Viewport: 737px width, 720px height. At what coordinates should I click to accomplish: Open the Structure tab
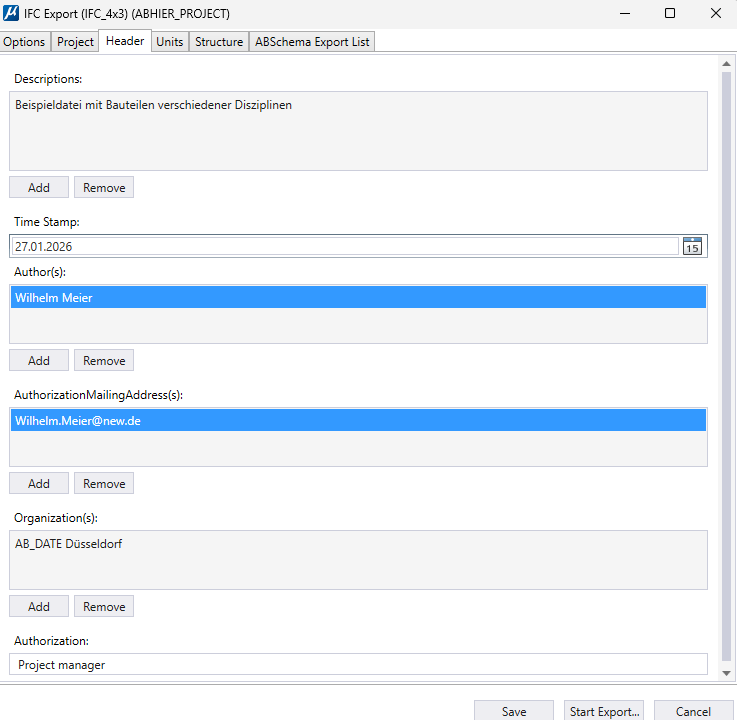click(x=219, y=42)
